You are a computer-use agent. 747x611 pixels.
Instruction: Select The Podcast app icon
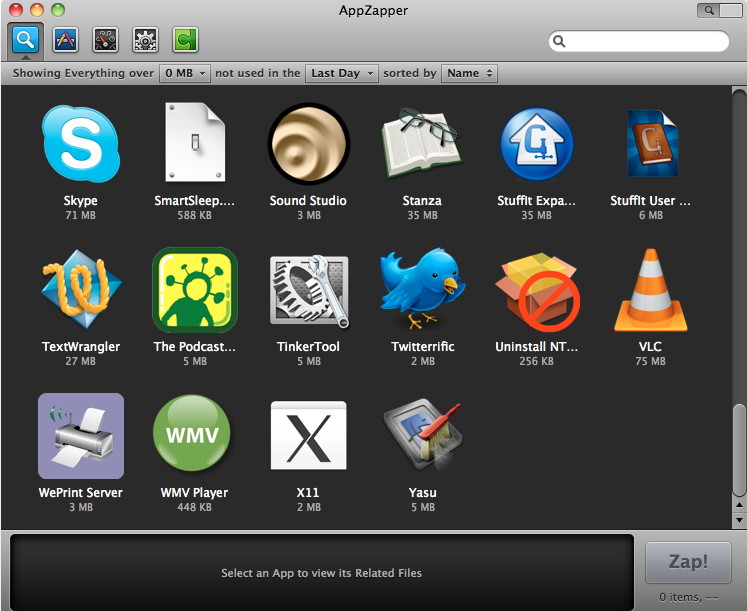(x=195, y=290)
